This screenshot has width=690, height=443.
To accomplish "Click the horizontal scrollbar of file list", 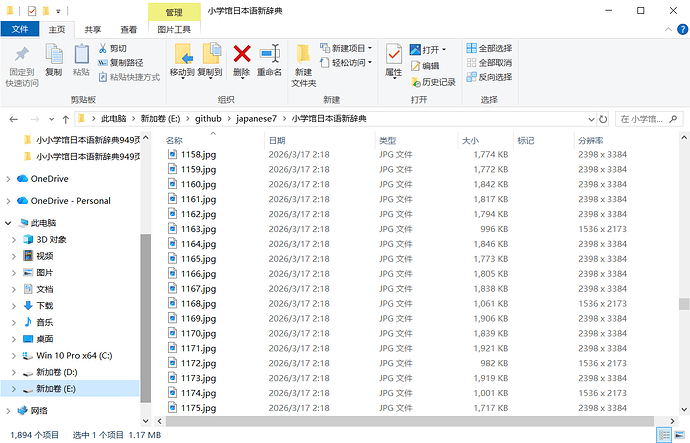I will tap(410, 421).
